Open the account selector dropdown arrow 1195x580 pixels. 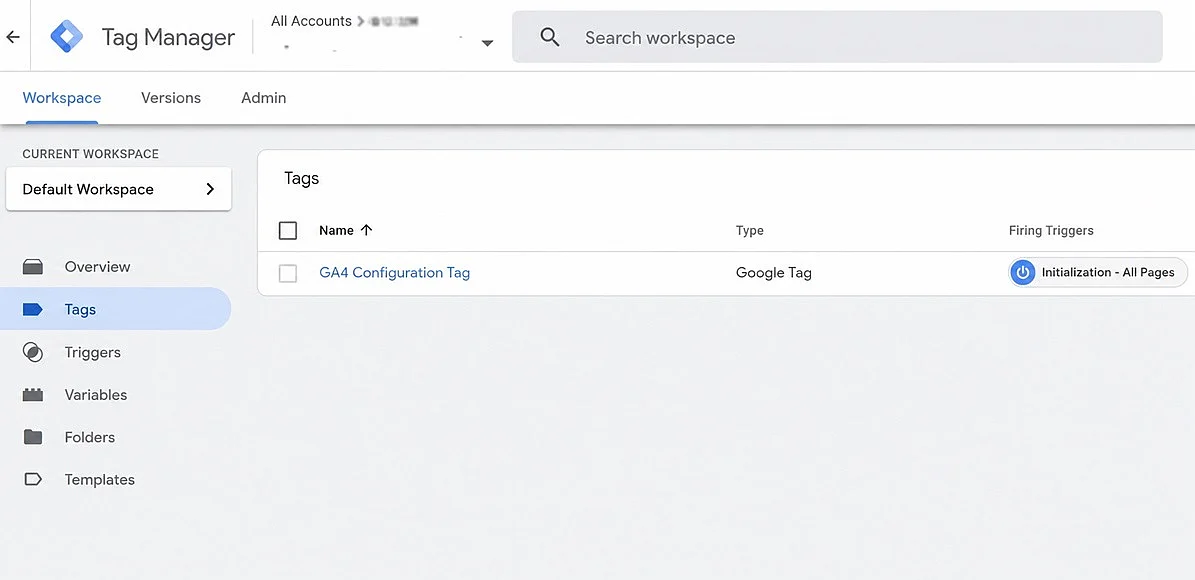(x=488, y=43)
